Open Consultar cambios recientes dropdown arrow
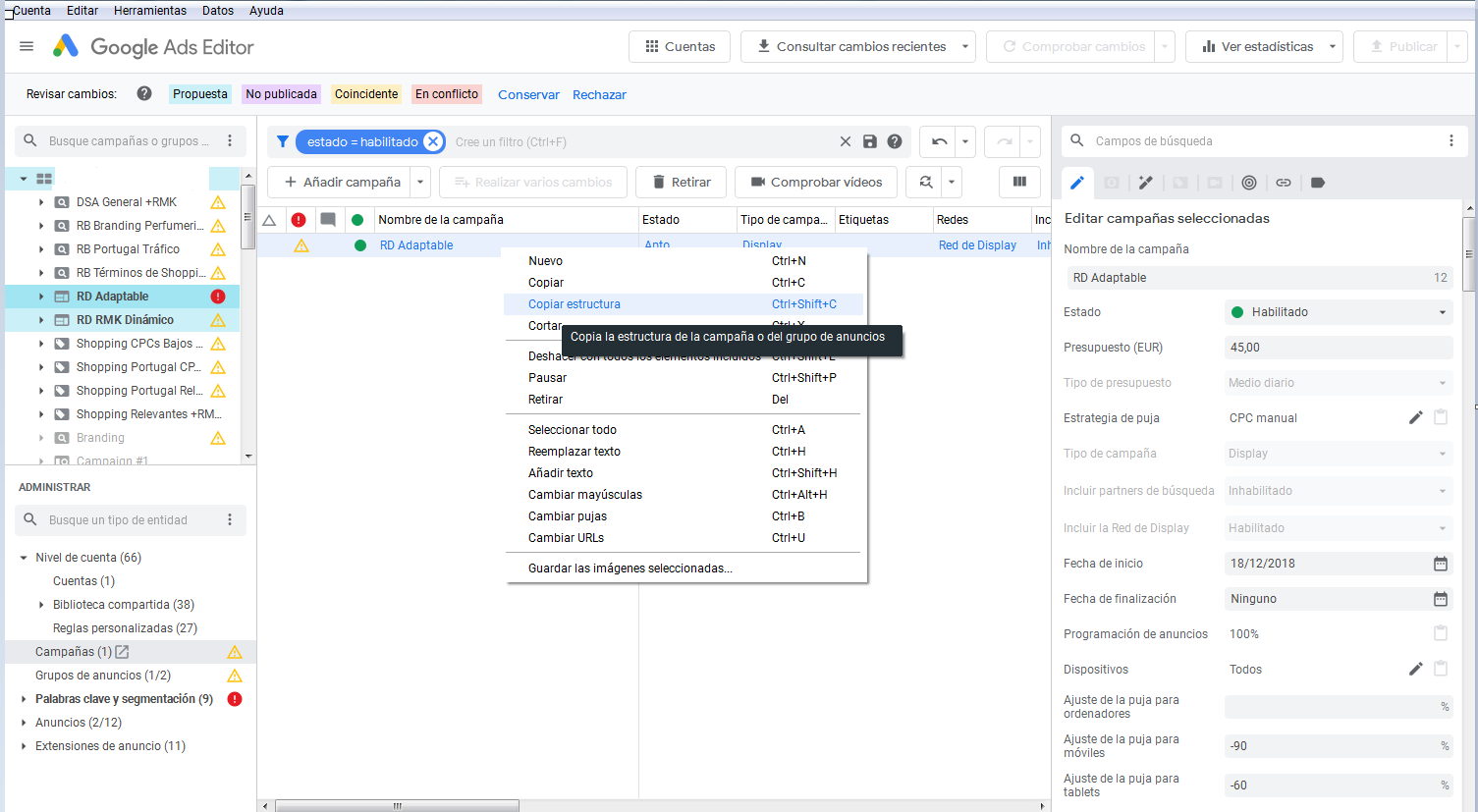Screen dimensions: 1478x812 pos(965,46)
